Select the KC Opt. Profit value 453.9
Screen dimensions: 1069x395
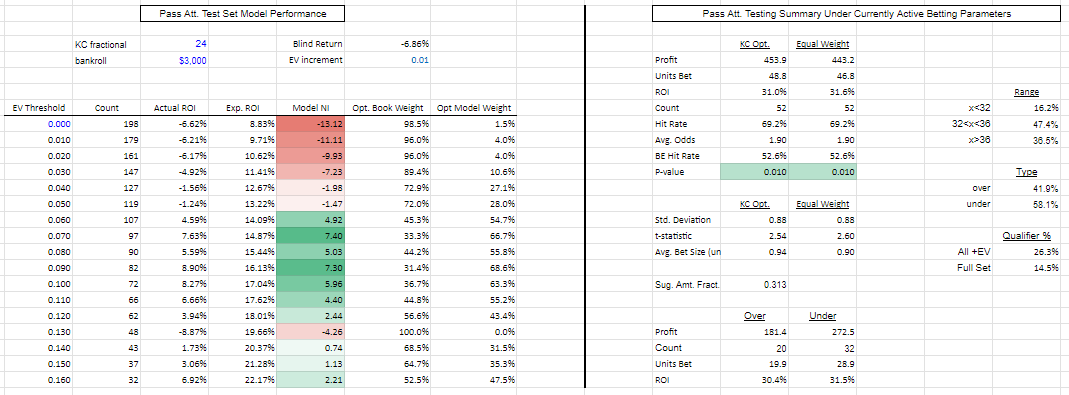(776, 60)
